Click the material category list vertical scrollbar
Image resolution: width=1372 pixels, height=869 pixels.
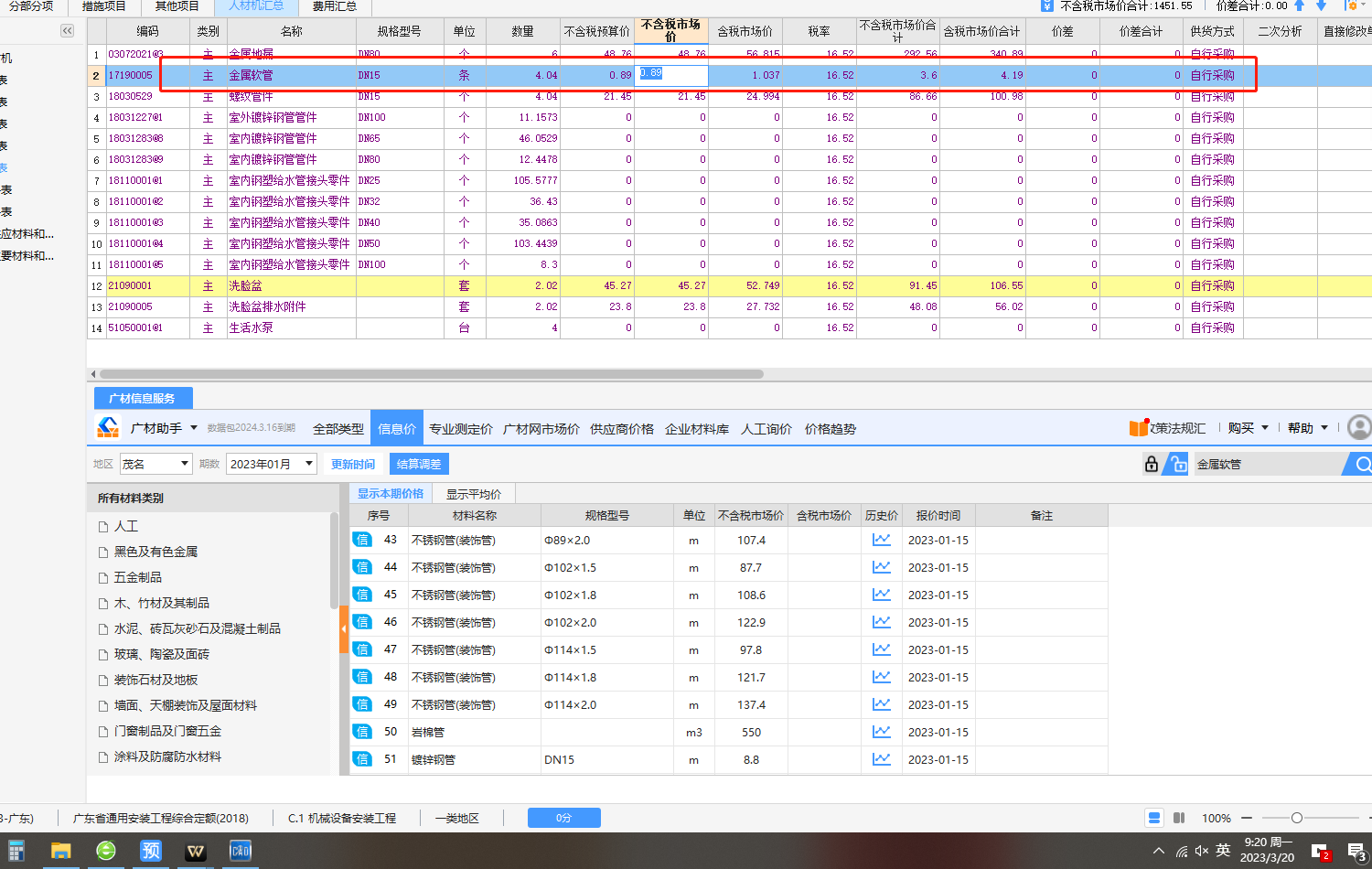(x=334, y=560)
